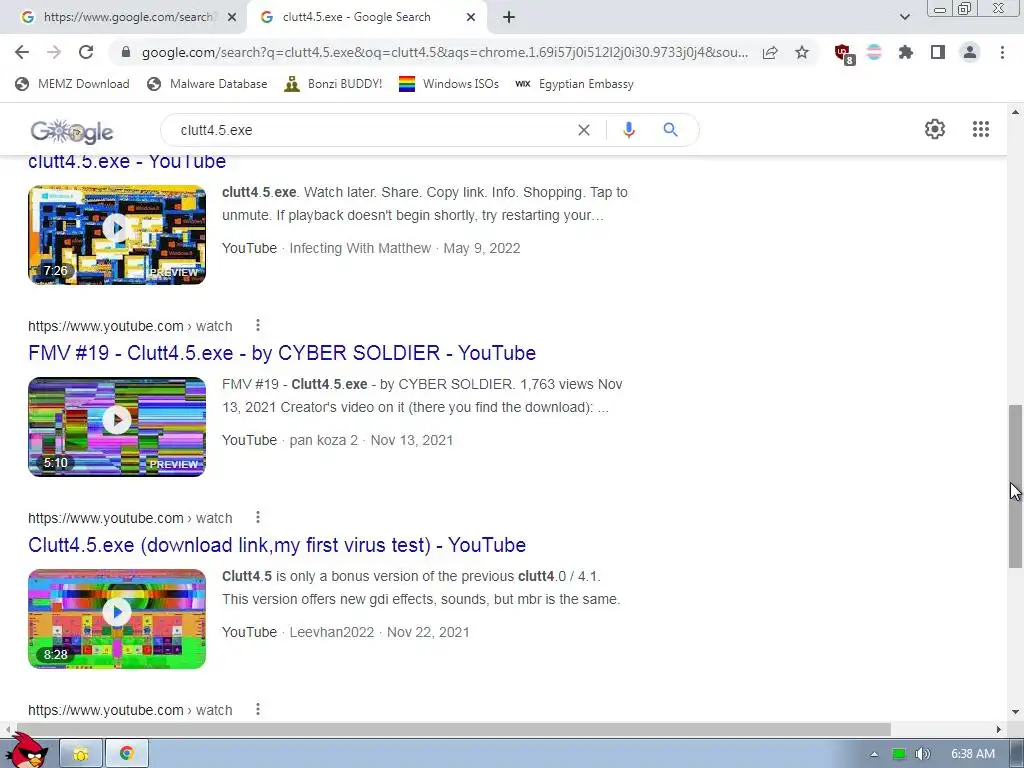The height and width of the screenshot is (768, 1024).
Task: Open options for Clutt4.5.exe download link result
Action: pyautogui.click(x=258, y=517)
